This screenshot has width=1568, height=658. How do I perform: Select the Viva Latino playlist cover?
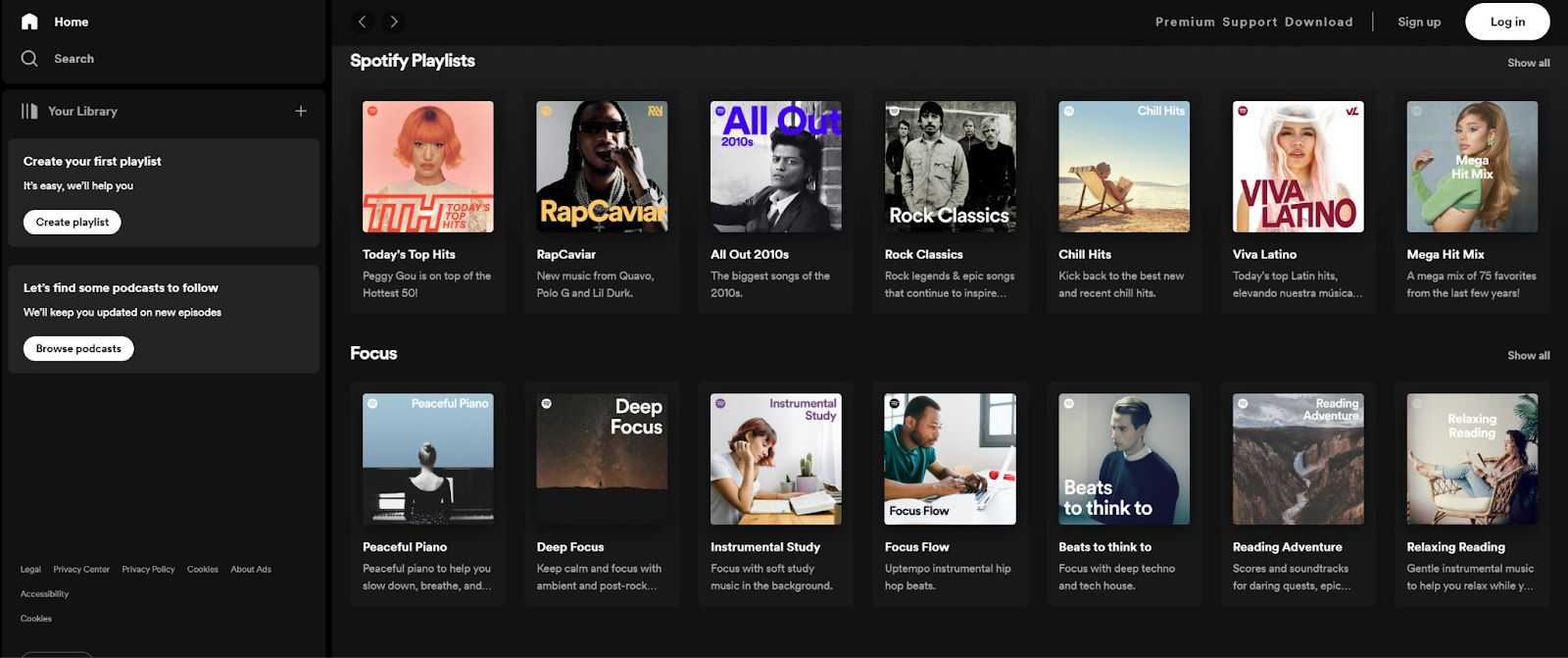coord(1298,167)
